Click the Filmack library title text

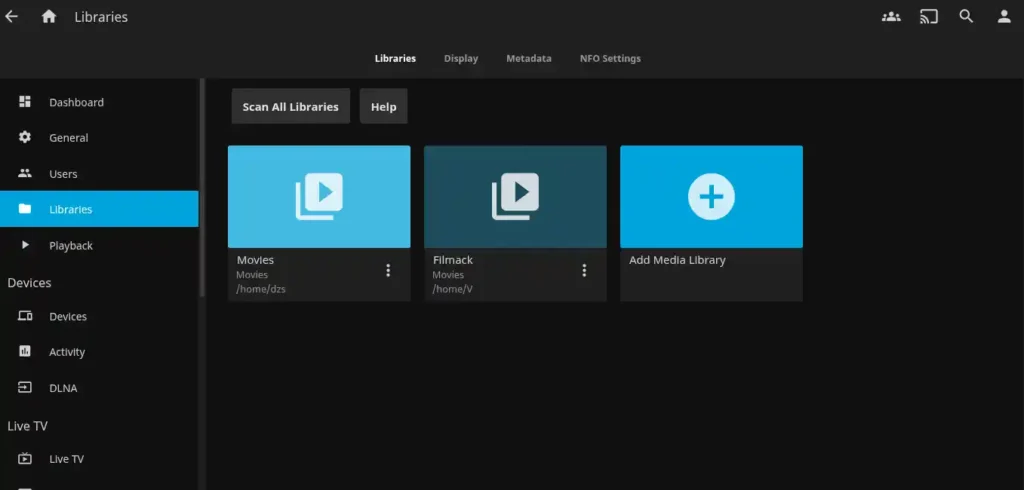click(x=453, y=260)
